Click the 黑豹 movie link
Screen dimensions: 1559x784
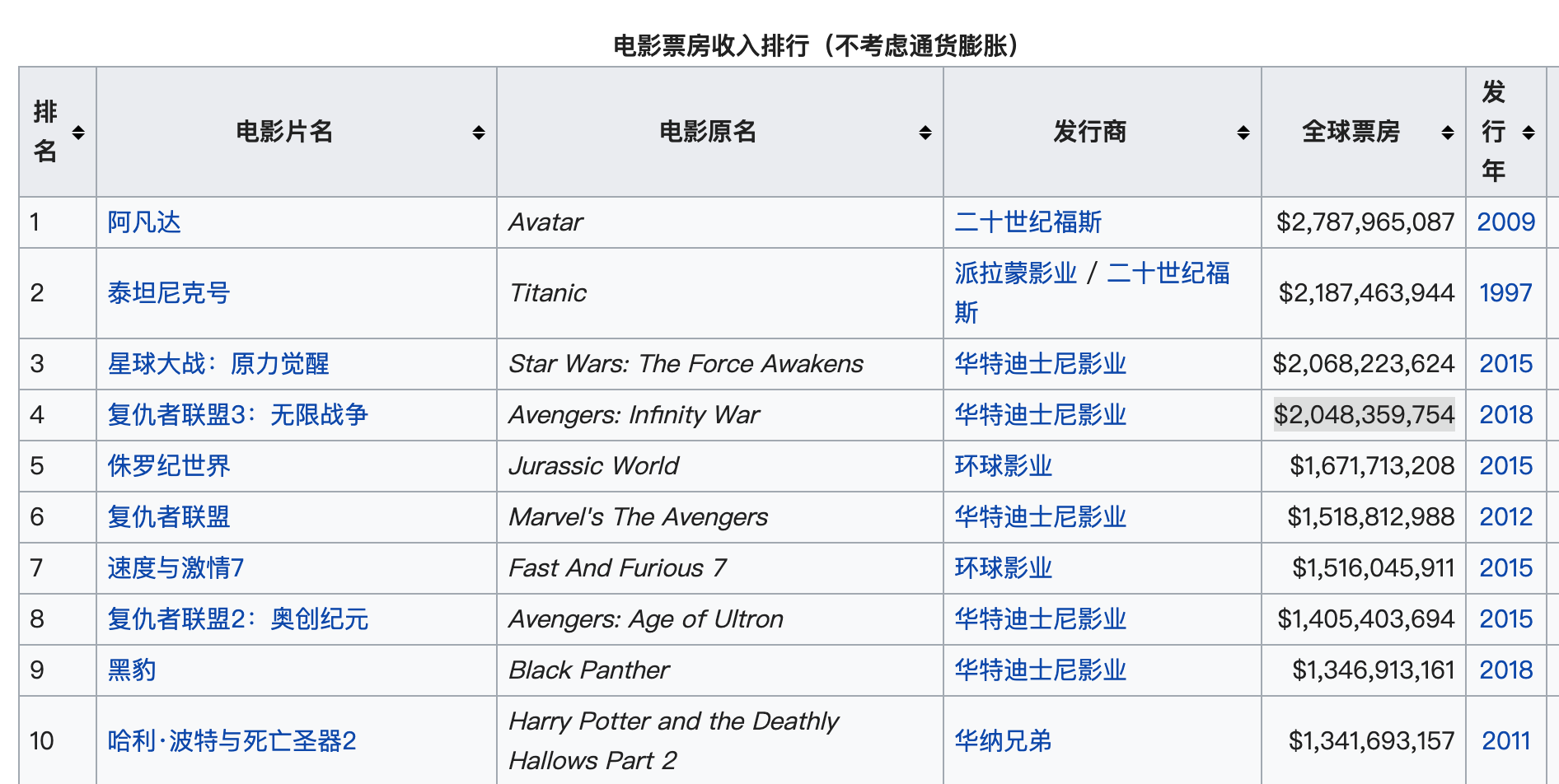click(x=132, y=670)
